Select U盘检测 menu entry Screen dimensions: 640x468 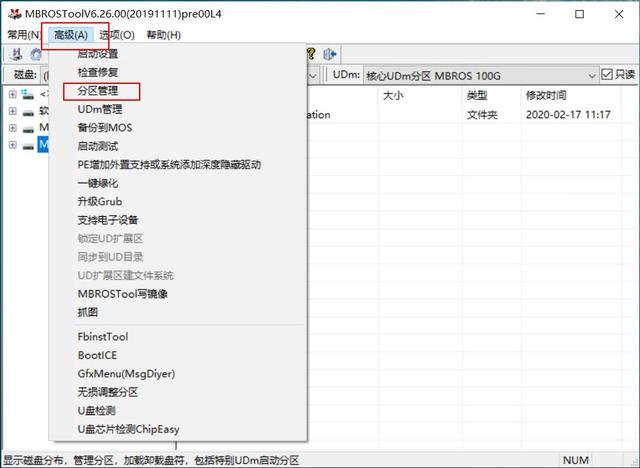pos(97,410)
